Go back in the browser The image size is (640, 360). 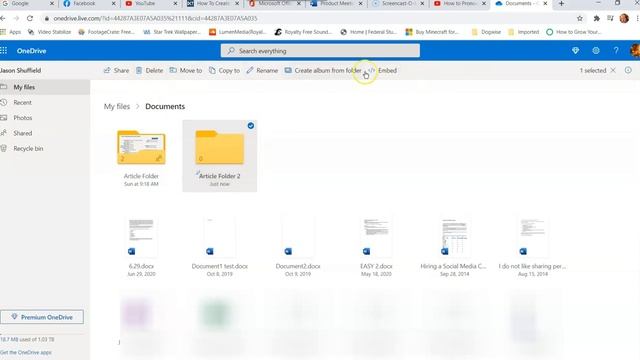(x=3, y=18)
